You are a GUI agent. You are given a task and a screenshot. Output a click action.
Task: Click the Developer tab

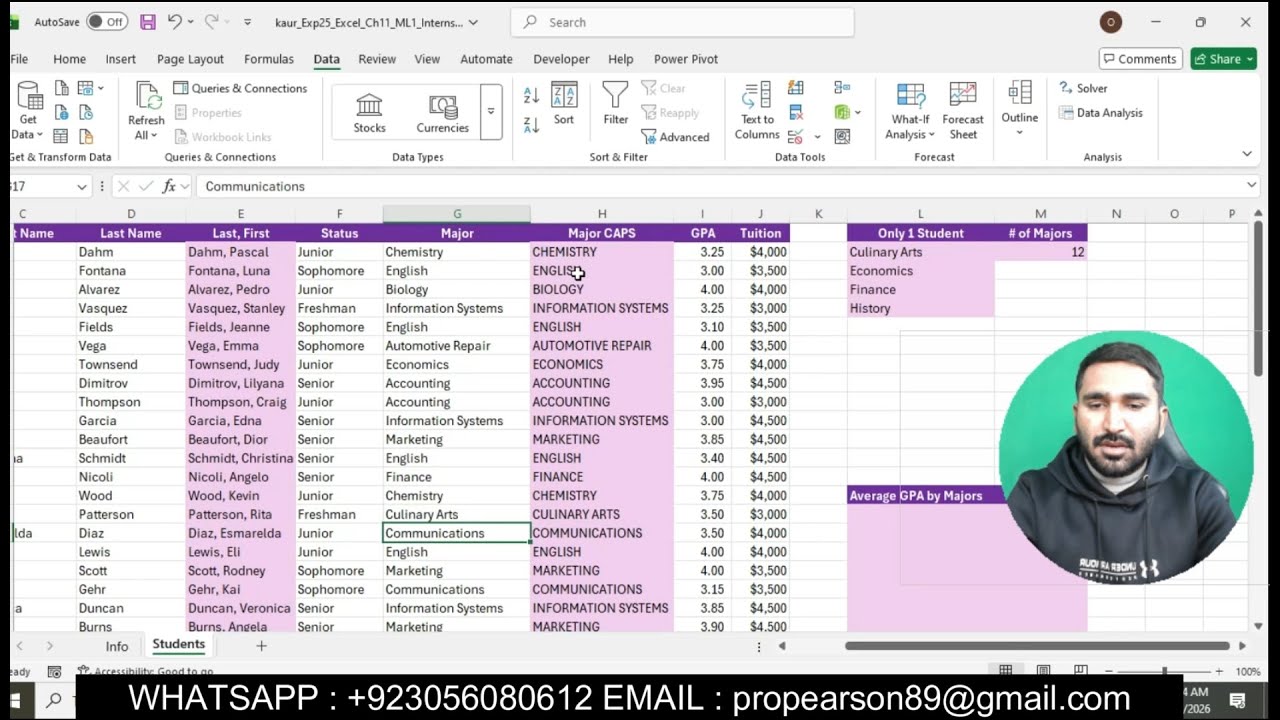(x=559, y=59)
